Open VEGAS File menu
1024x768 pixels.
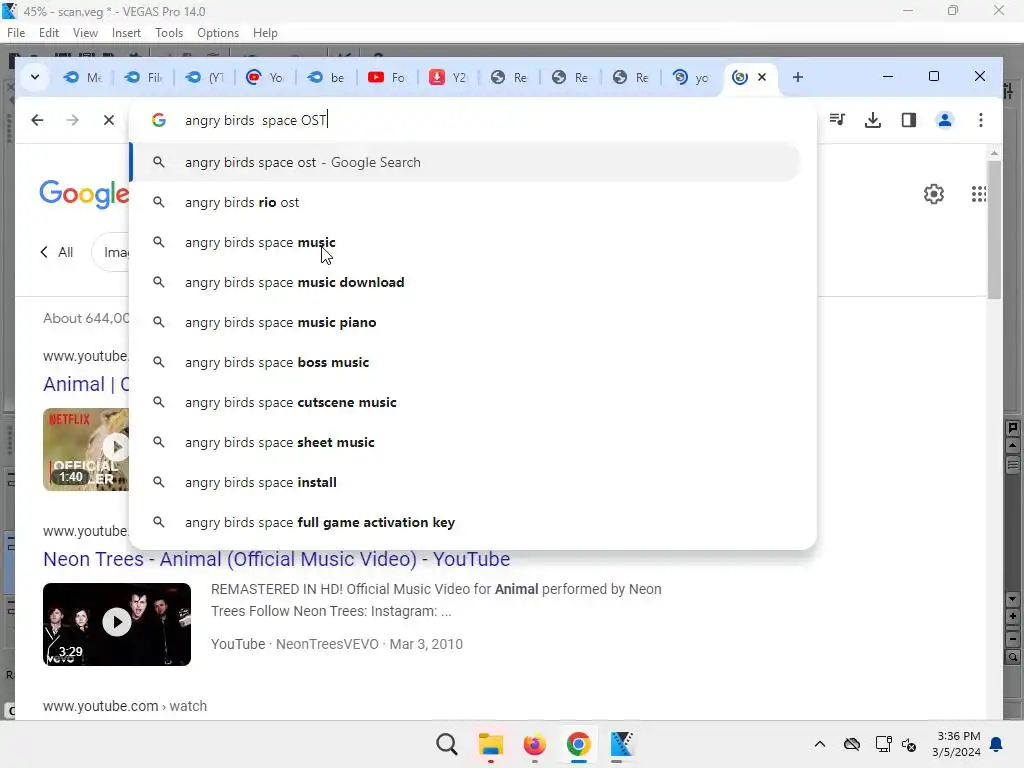click(16, 33)
